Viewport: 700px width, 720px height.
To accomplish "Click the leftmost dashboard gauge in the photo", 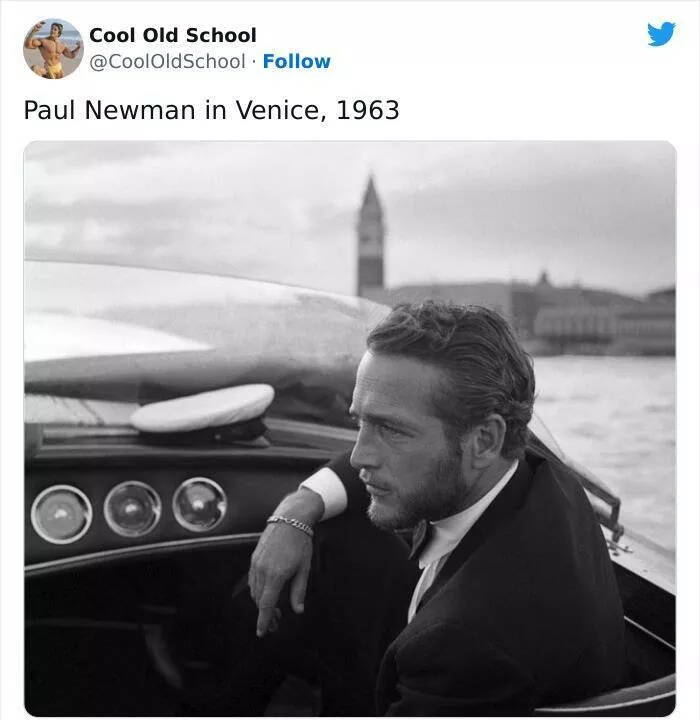I will tap(61, 514).
